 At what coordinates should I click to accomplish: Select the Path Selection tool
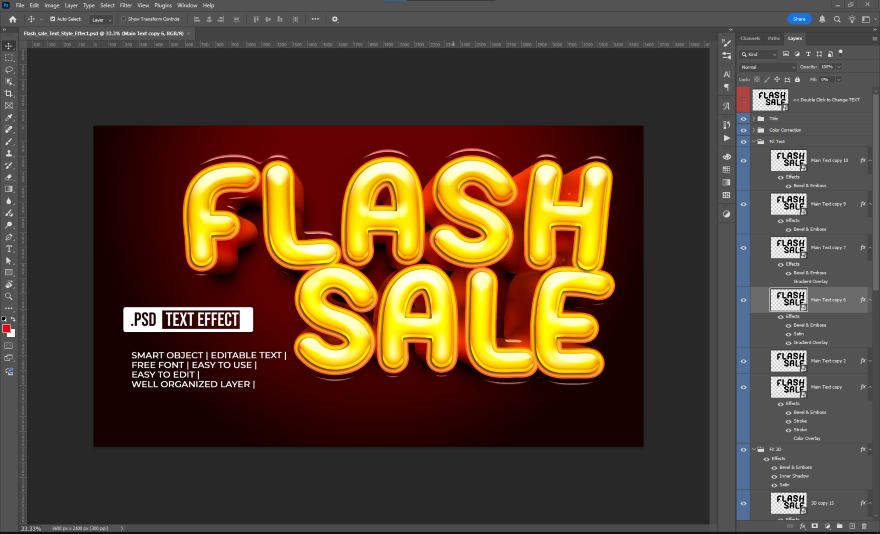(x=8, y=261)
